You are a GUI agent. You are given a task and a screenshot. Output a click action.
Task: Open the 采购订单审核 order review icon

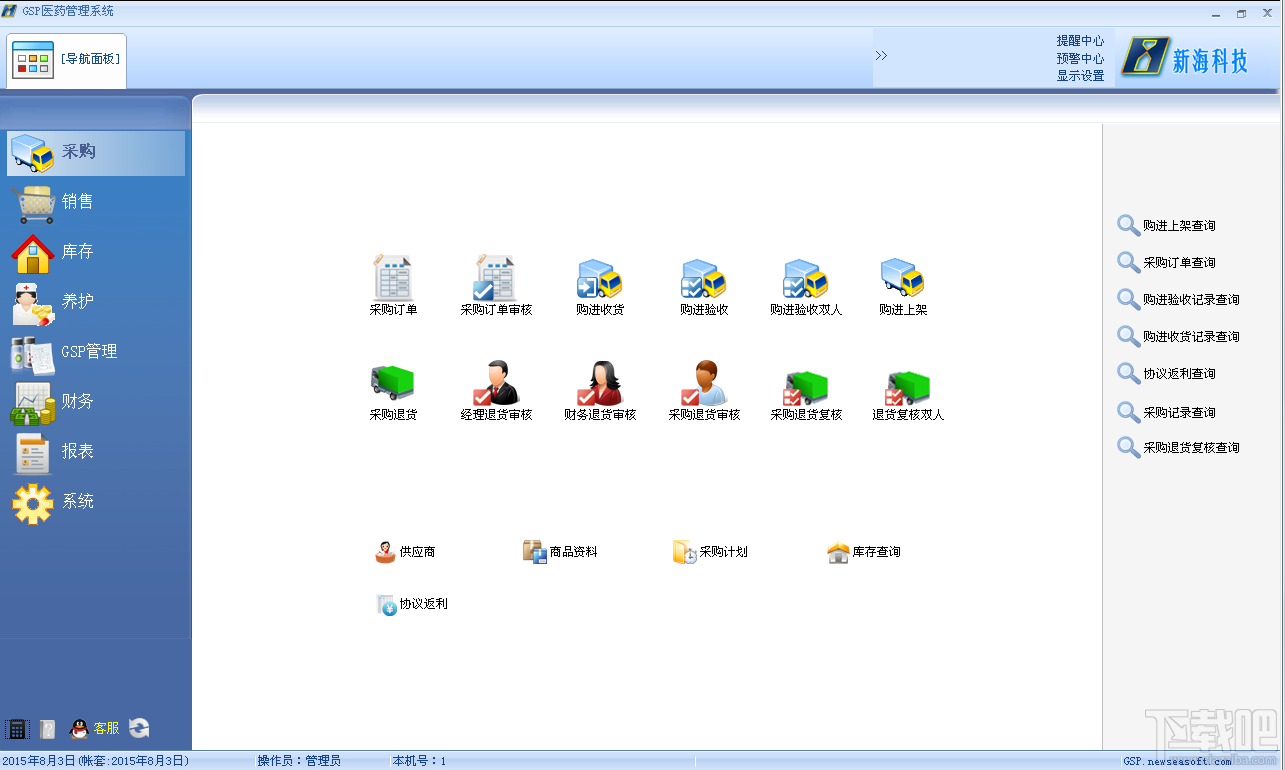[x=496, y=286]
